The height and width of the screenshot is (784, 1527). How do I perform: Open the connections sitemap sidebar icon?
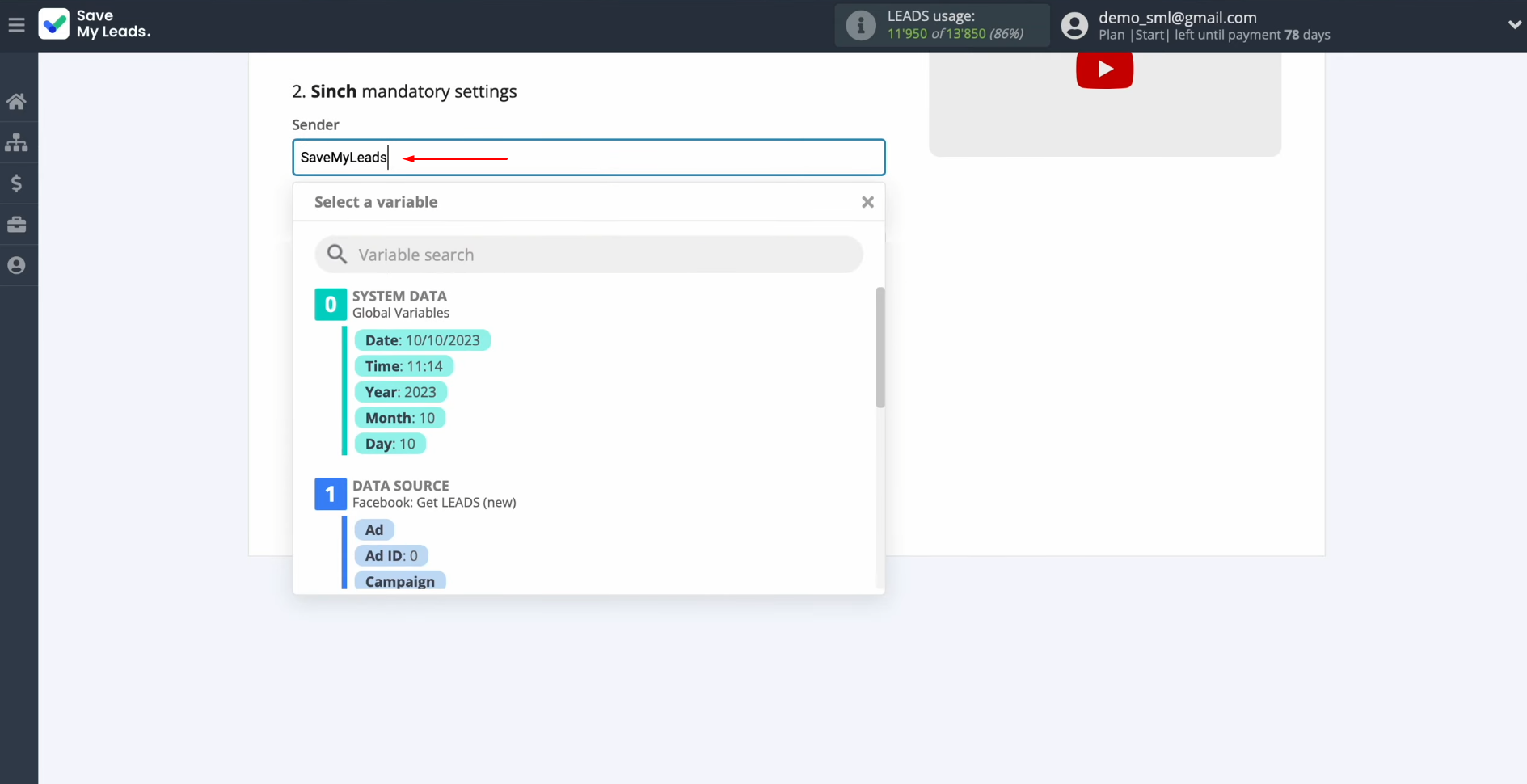(16, 142)
